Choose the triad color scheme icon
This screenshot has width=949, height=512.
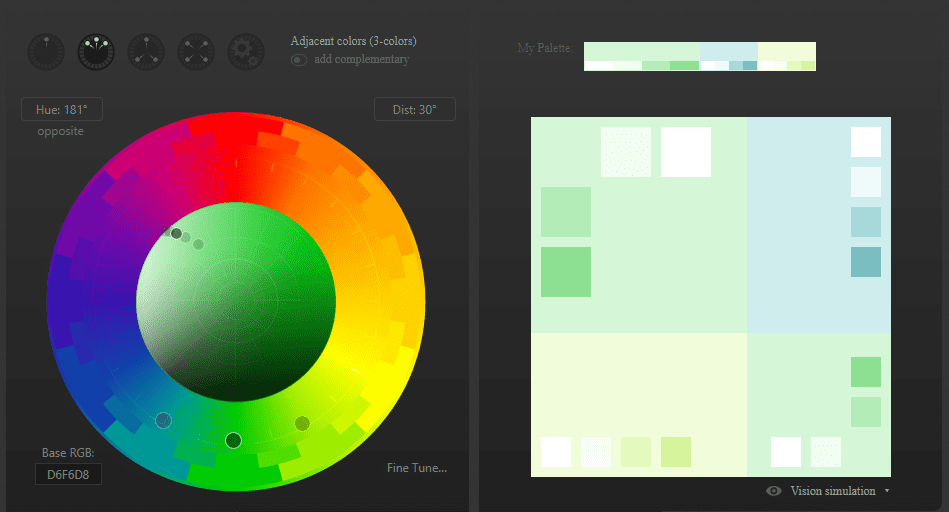(x=146, y=52)
